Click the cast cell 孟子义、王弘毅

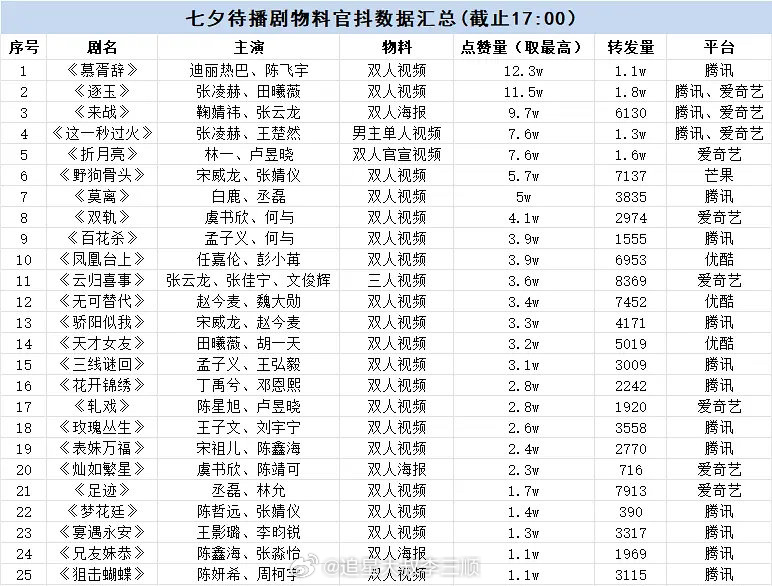[249, 364]
